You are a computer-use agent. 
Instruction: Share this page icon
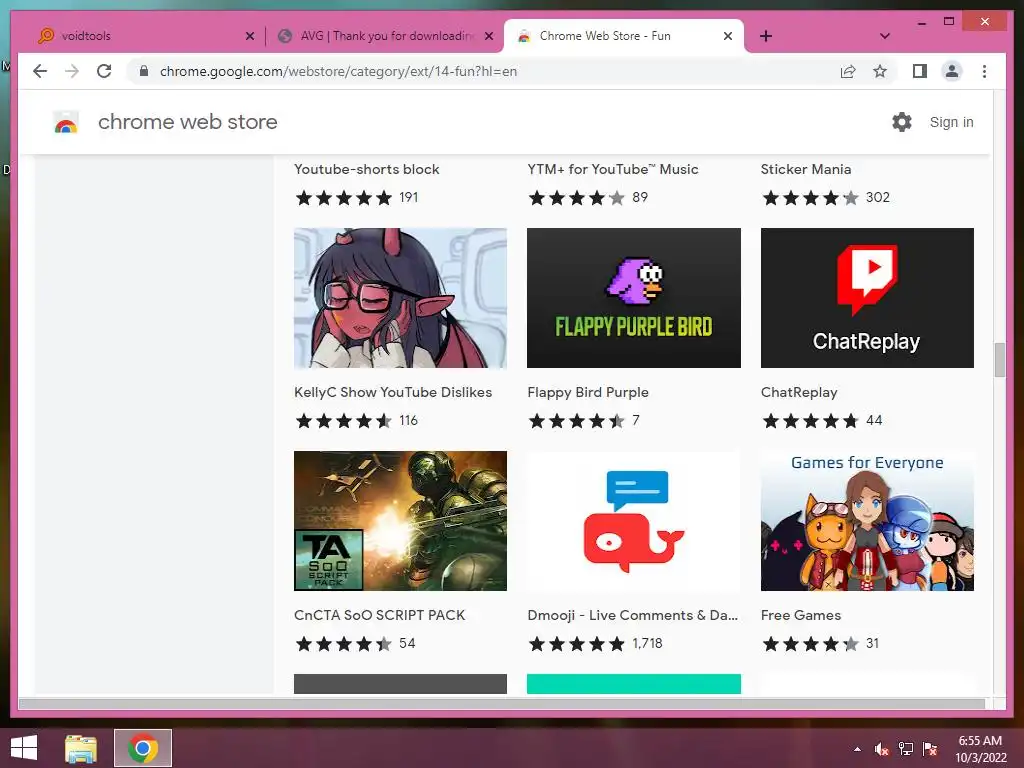[848, 71]
